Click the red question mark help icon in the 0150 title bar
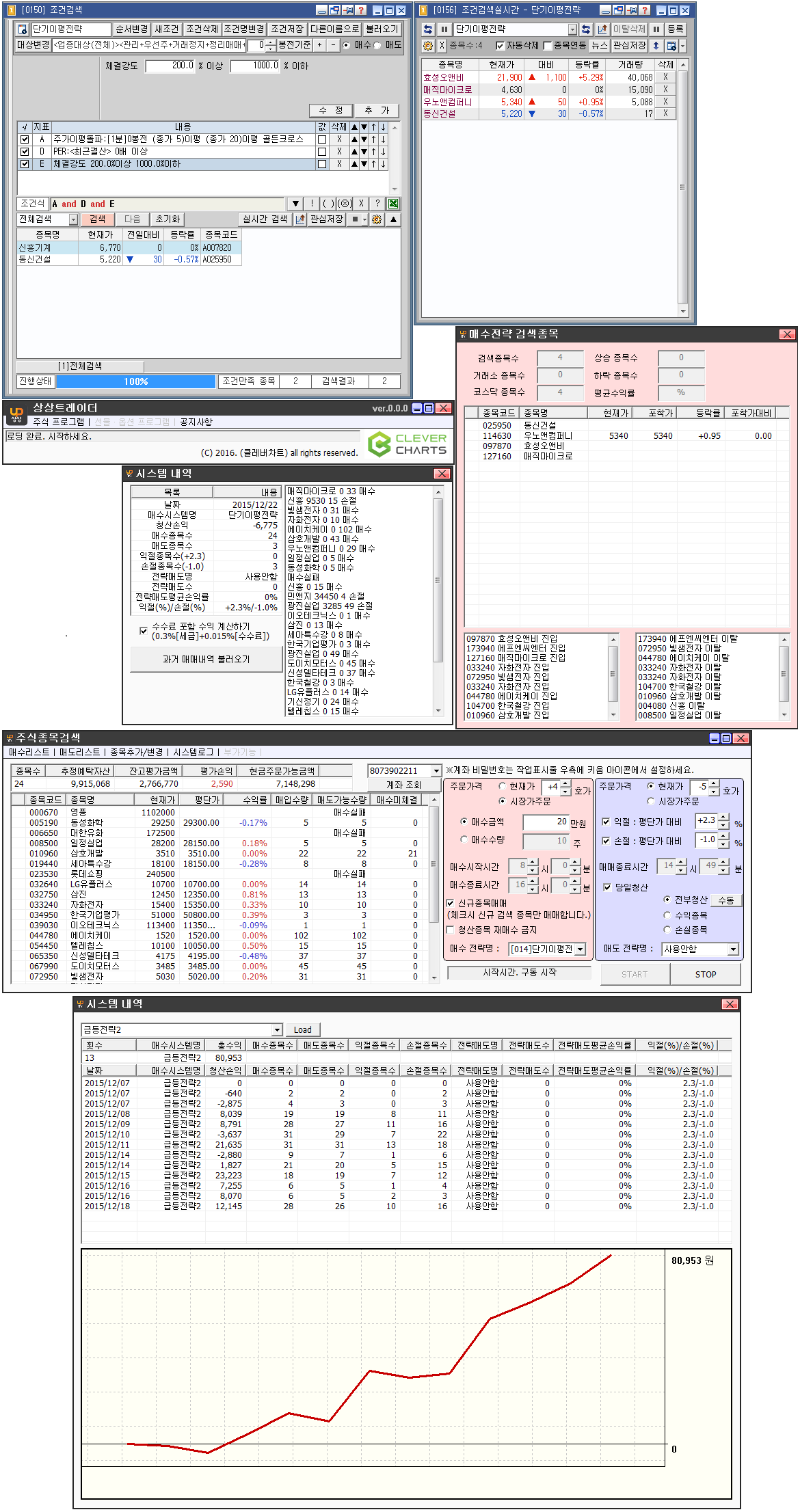The height and width of the screenshot is (1512, 800). tap(361, 10)
